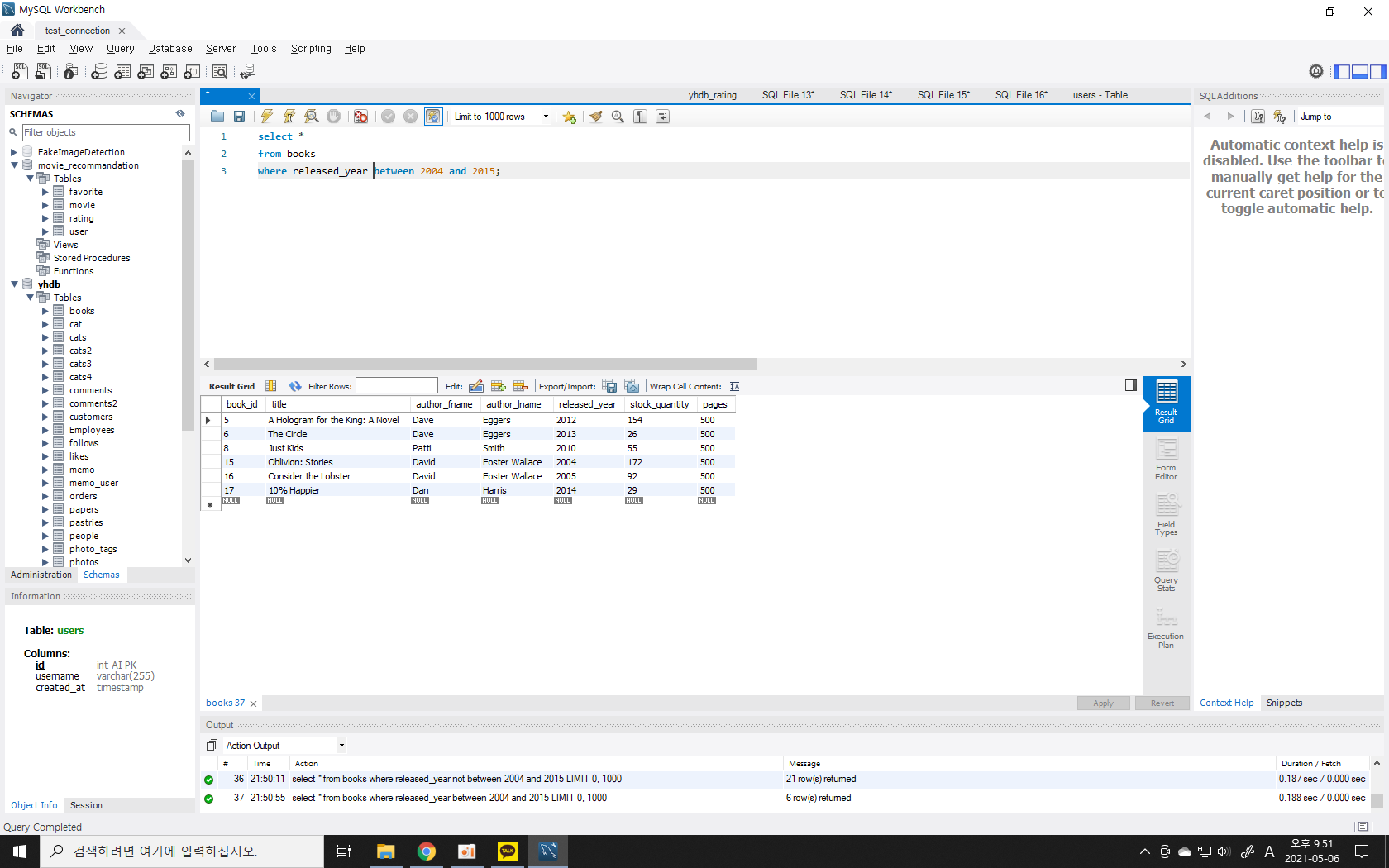Expand the books table node
Viewport: 1389px width, 868px height.
coord(45,311)
